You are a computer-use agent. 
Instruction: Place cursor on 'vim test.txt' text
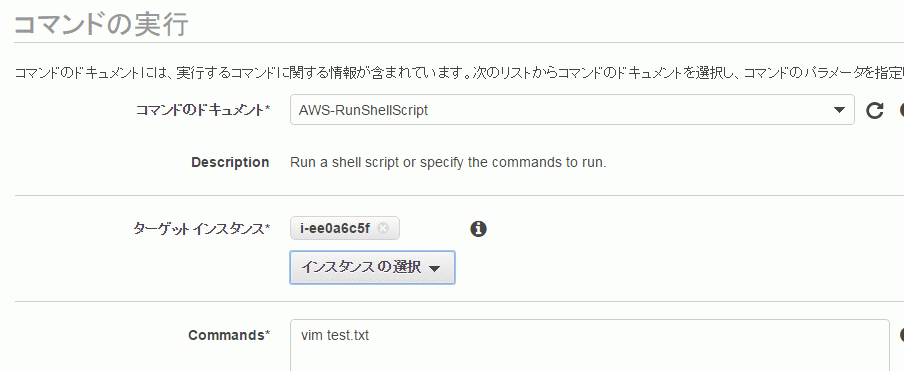coord(334,335)
